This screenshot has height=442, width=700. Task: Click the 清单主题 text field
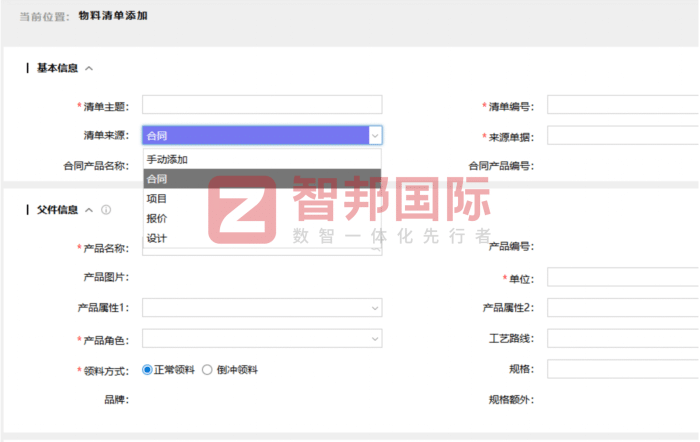click(x=261, y=105)
